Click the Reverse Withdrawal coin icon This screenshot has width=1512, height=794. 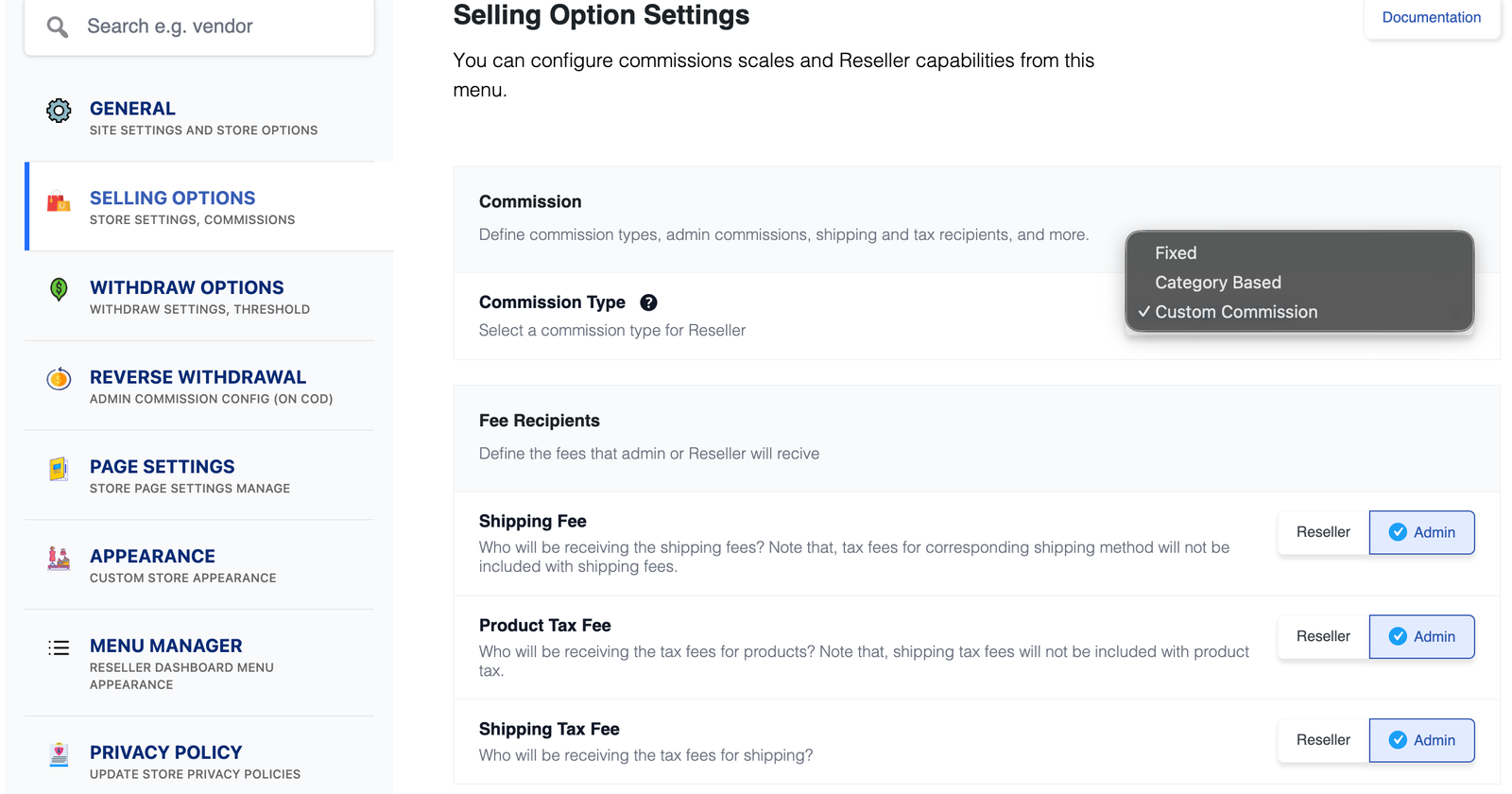click(59, 379)
